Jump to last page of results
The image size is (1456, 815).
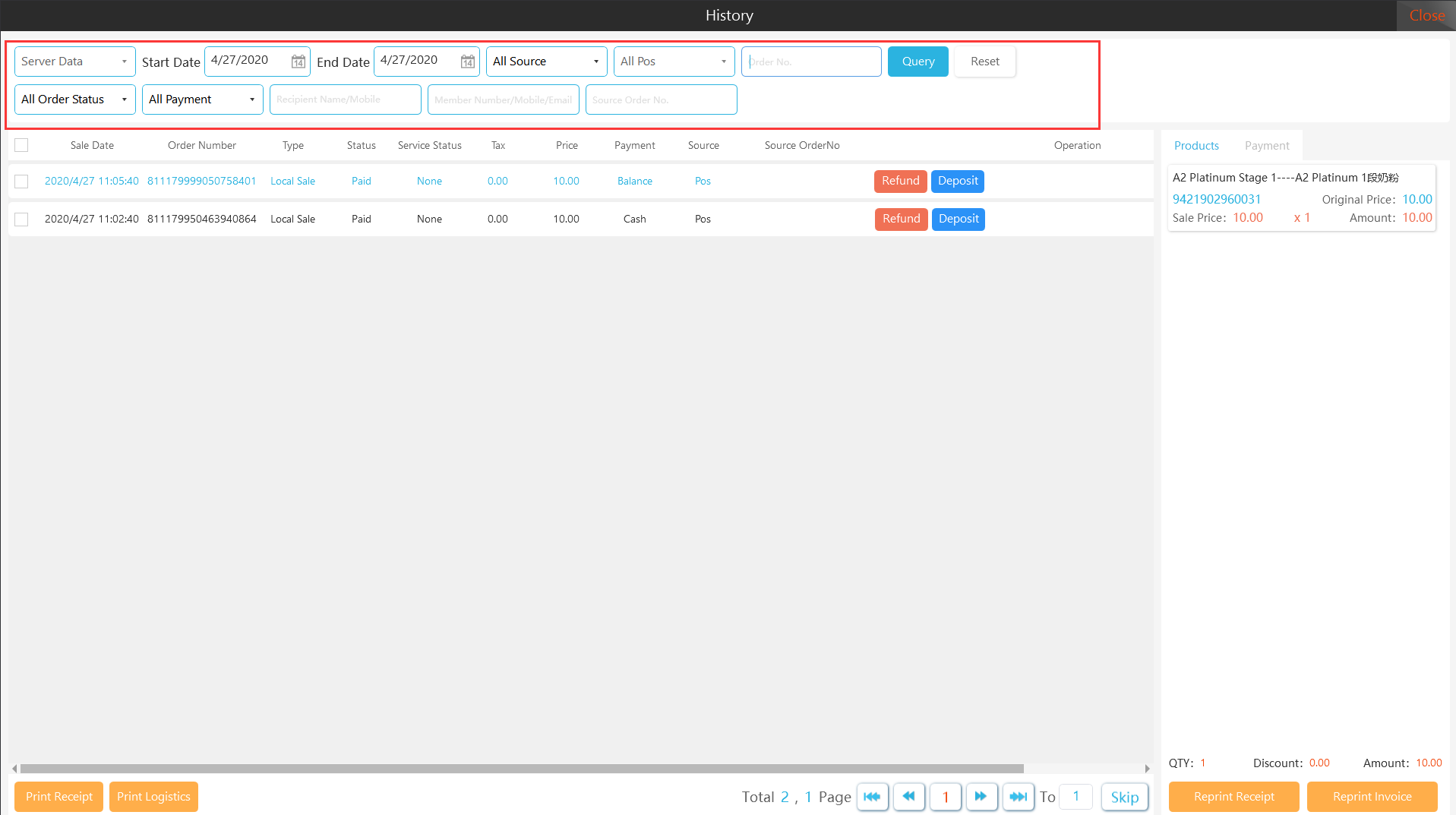click(1018, 797)
